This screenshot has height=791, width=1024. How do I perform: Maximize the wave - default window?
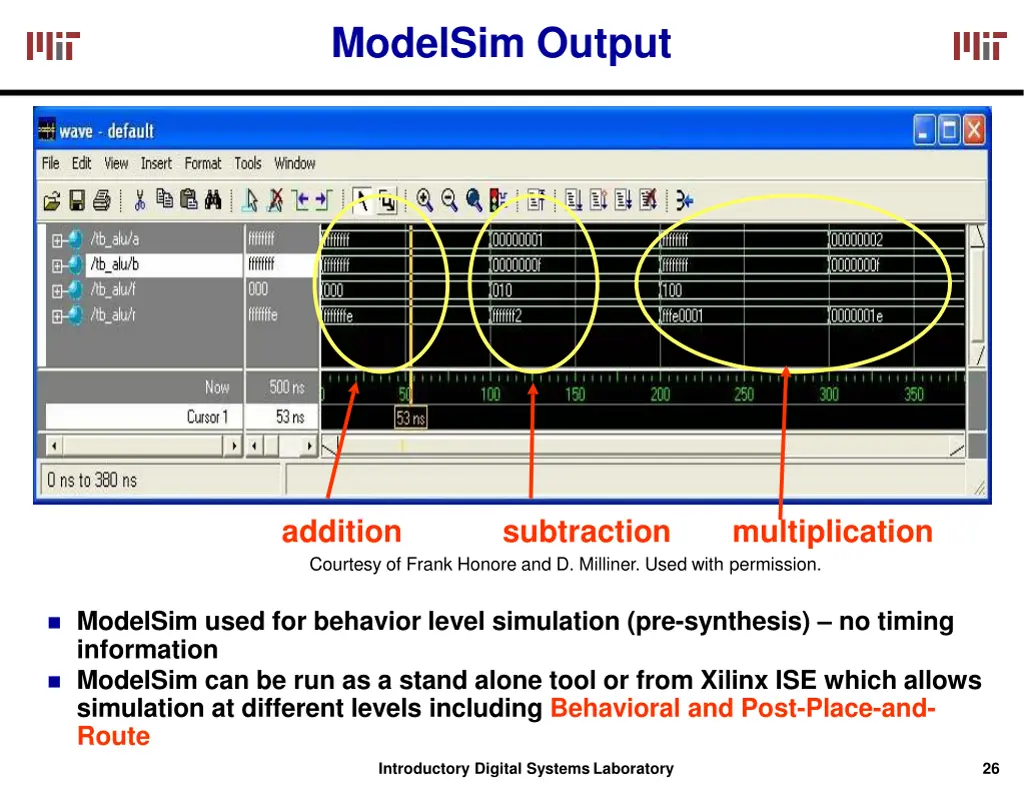(949, 130)
